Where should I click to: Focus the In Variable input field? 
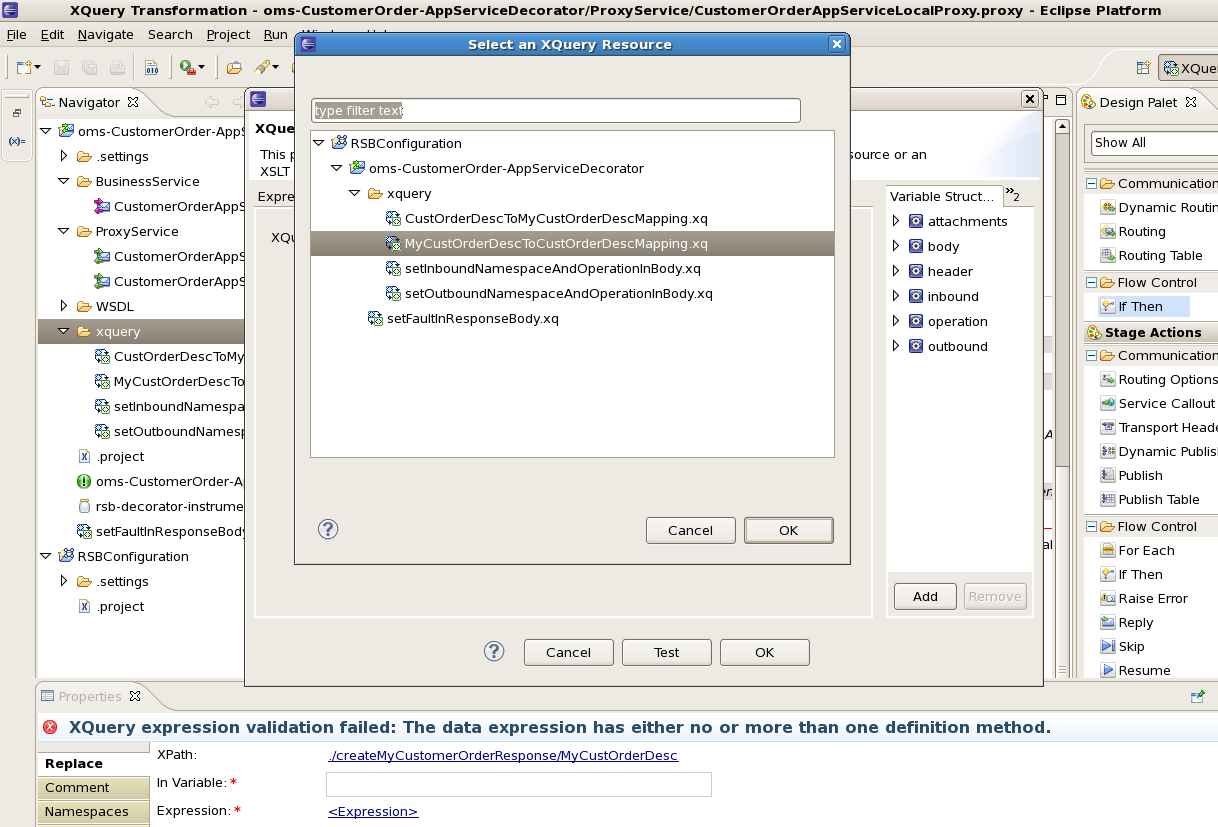tap(519, 784)
